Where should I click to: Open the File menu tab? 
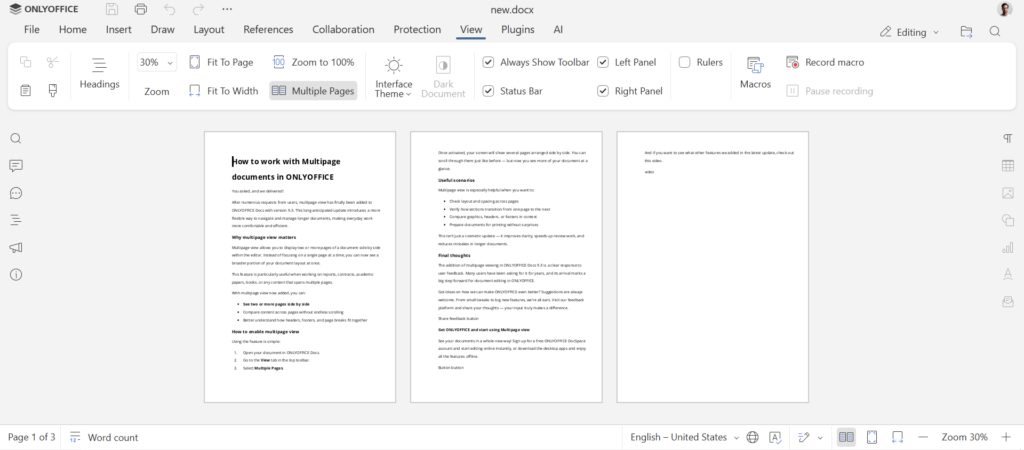tap(31, 29)
